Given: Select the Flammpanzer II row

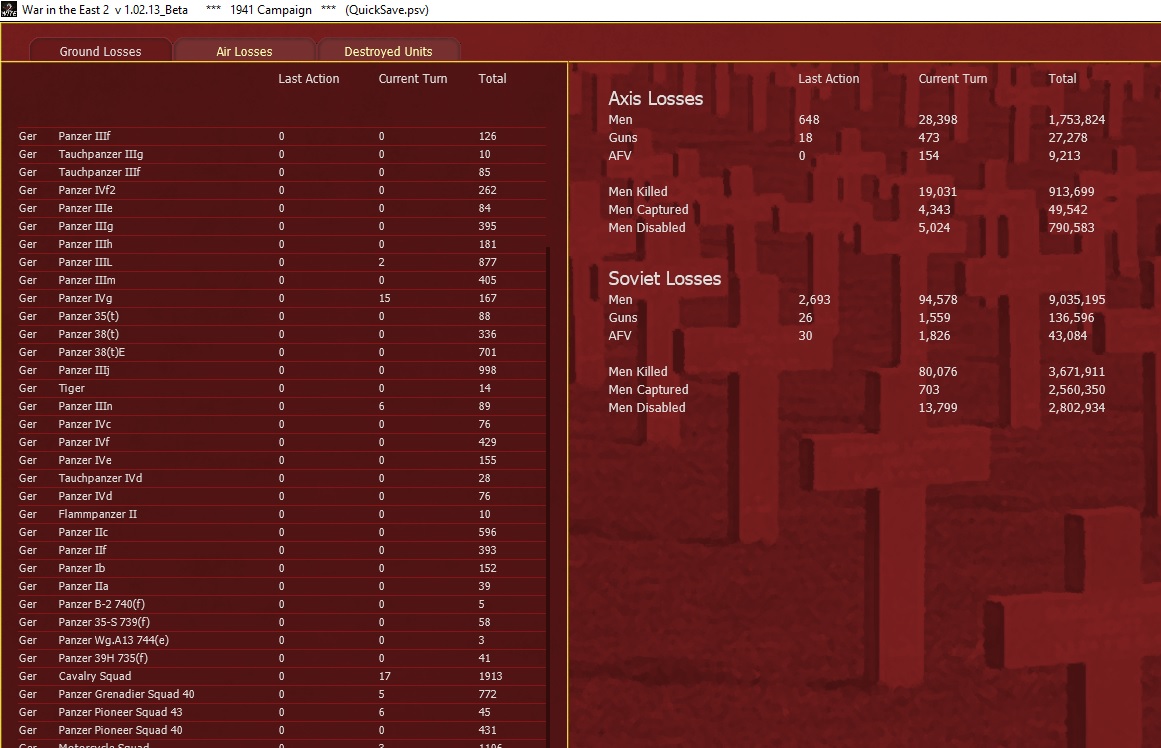Looking at the screenshot, I should pos(282,514).
